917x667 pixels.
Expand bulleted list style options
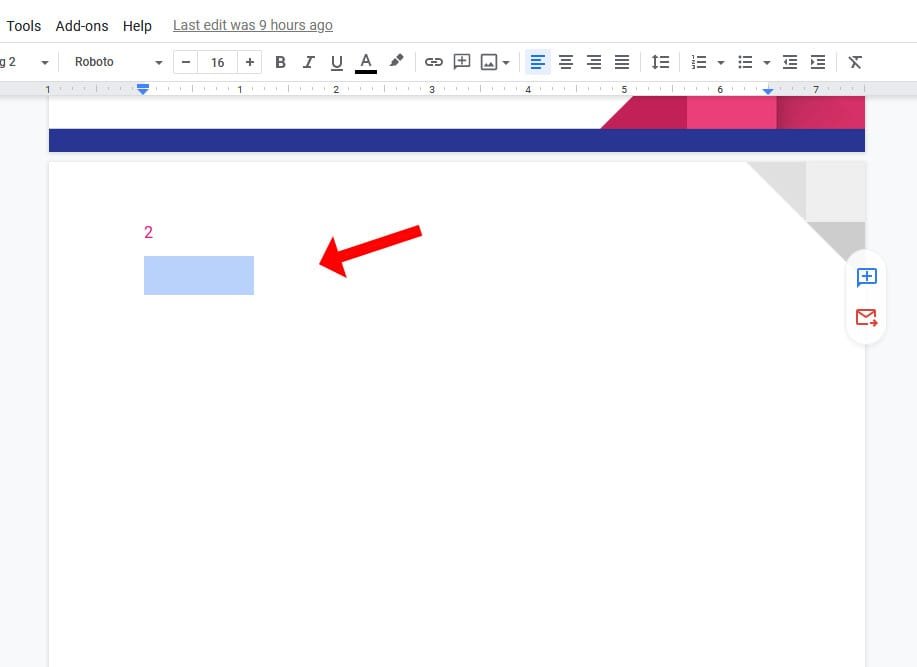point(766,62)
